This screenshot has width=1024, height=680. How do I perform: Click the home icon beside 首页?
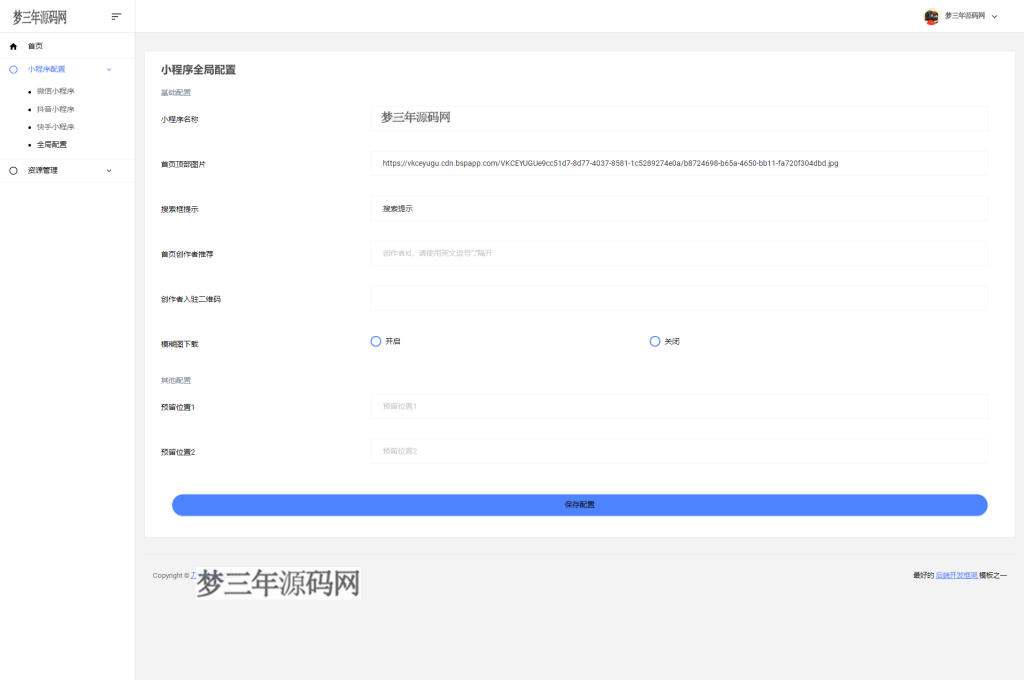tap(12, 46)
